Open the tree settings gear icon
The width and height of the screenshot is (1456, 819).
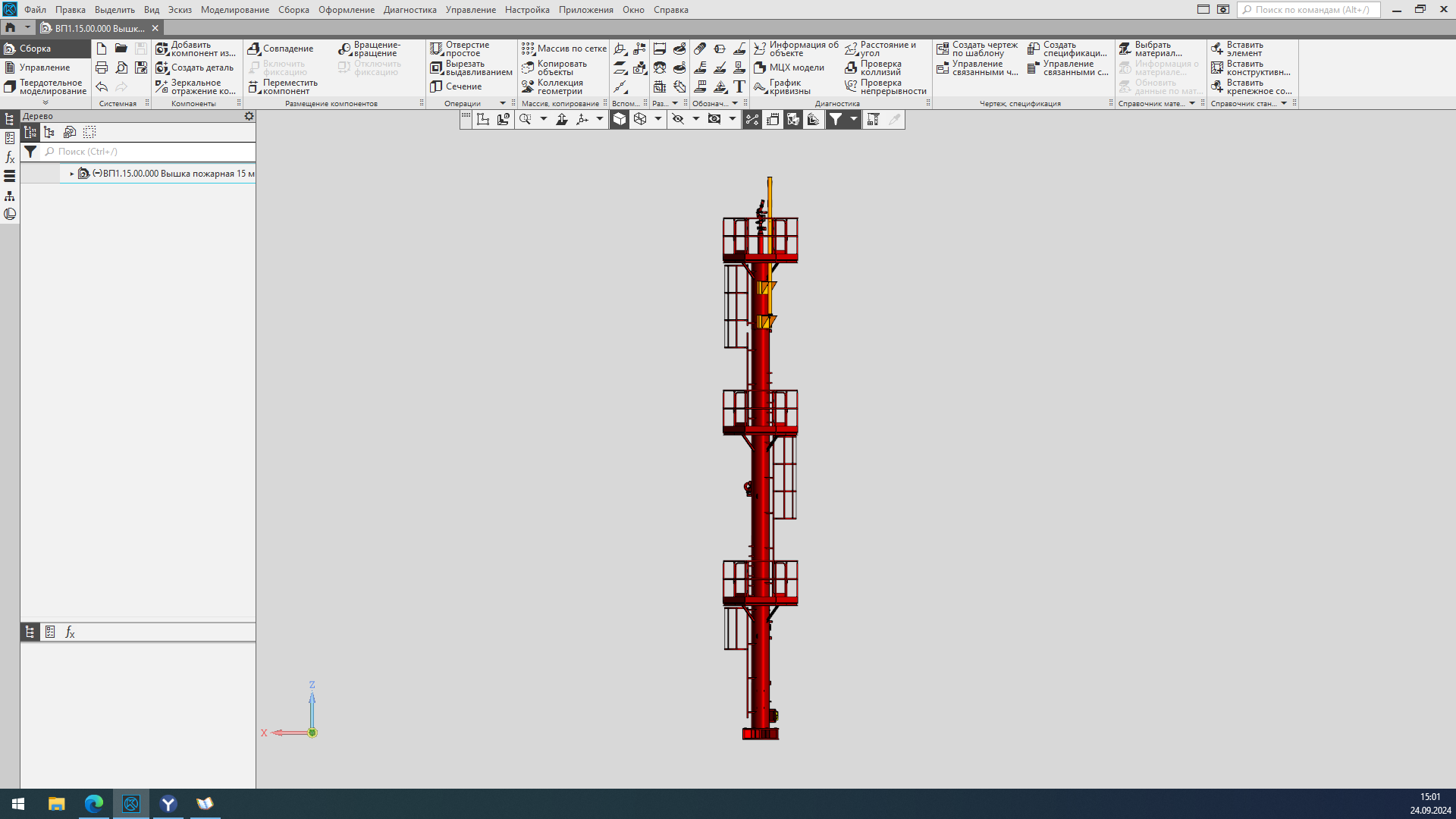click(x=249, y=116)
